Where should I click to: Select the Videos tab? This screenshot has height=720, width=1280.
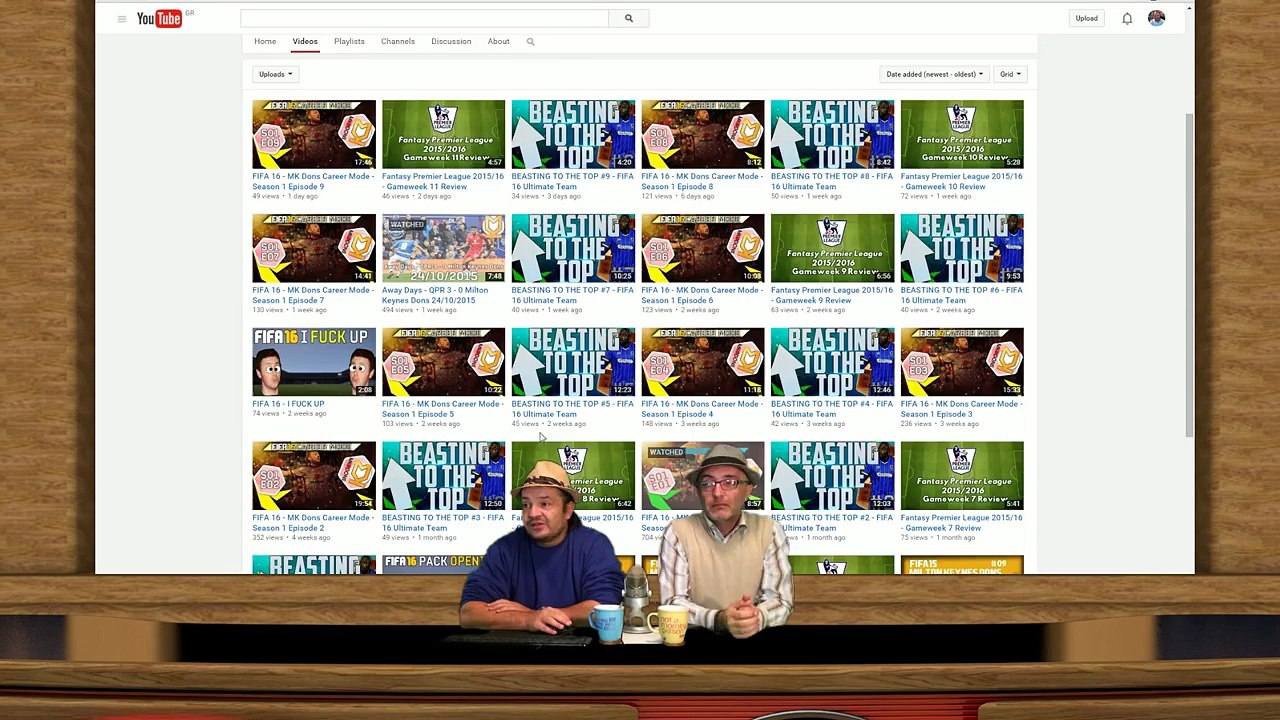[305, 42]
